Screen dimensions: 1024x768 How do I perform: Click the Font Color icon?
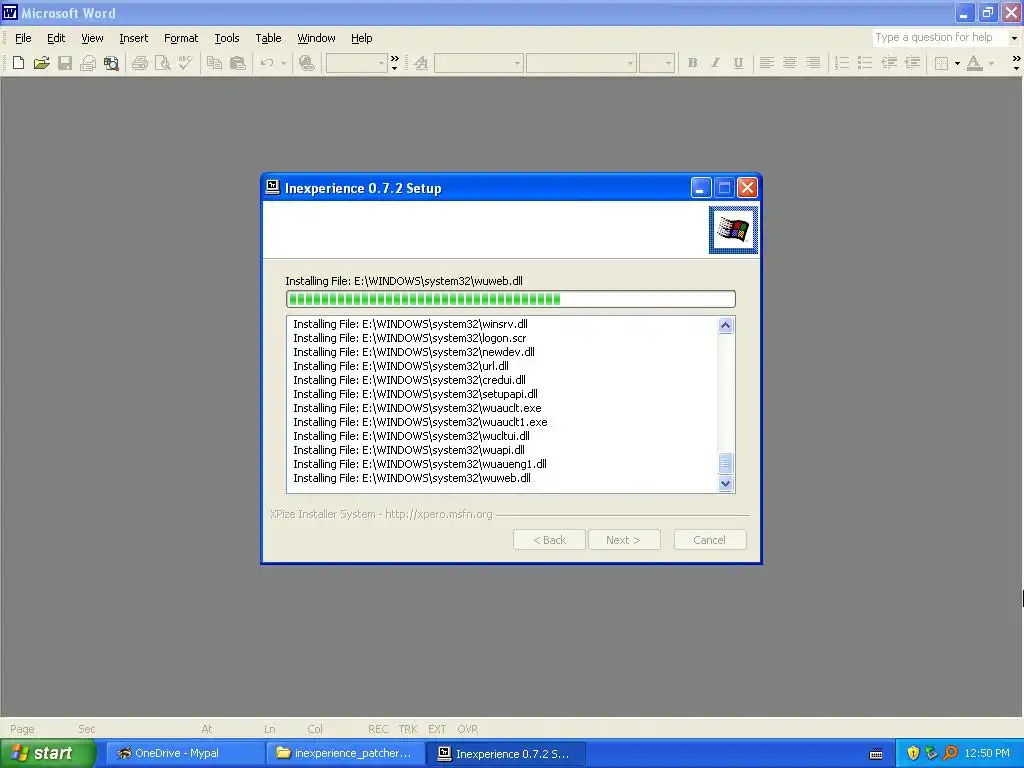pos(974,63)
